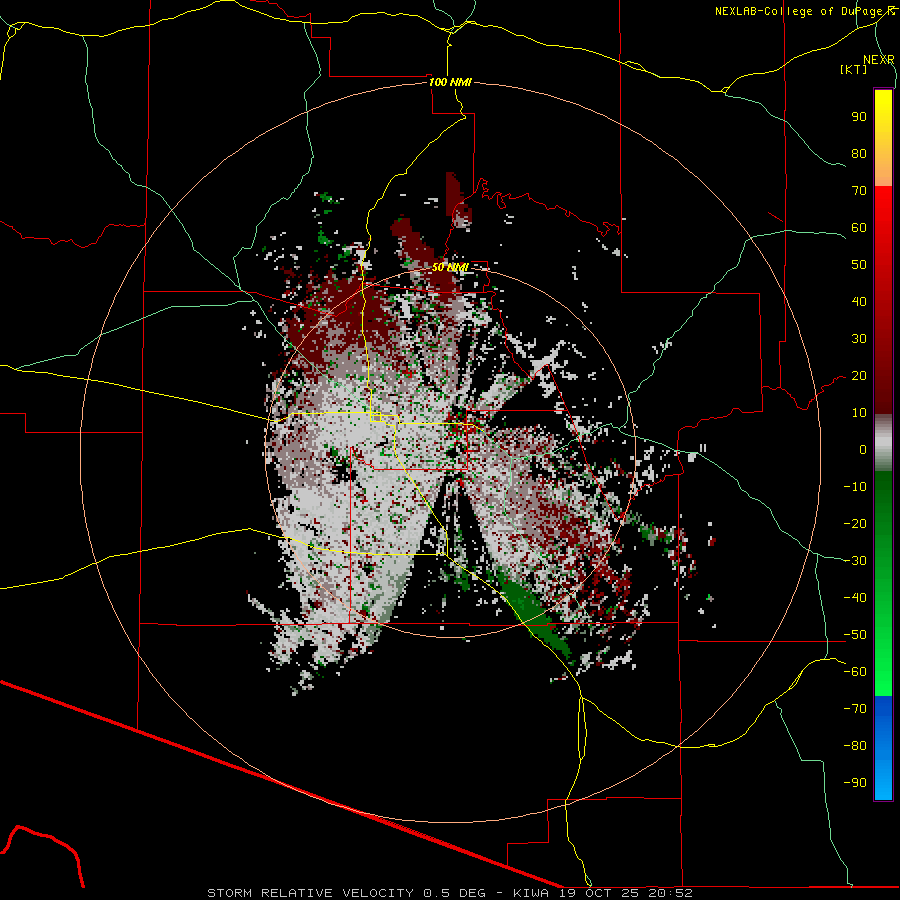Click the 10 value on velocity scale

point(859,413)
